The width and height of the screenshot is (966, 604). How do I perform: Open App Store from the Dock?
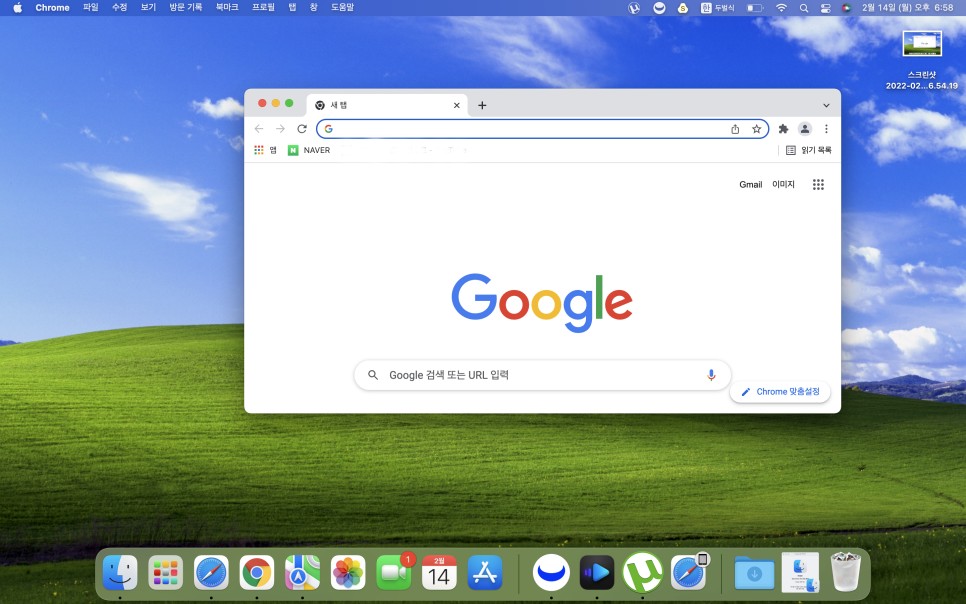coord(485,573)
